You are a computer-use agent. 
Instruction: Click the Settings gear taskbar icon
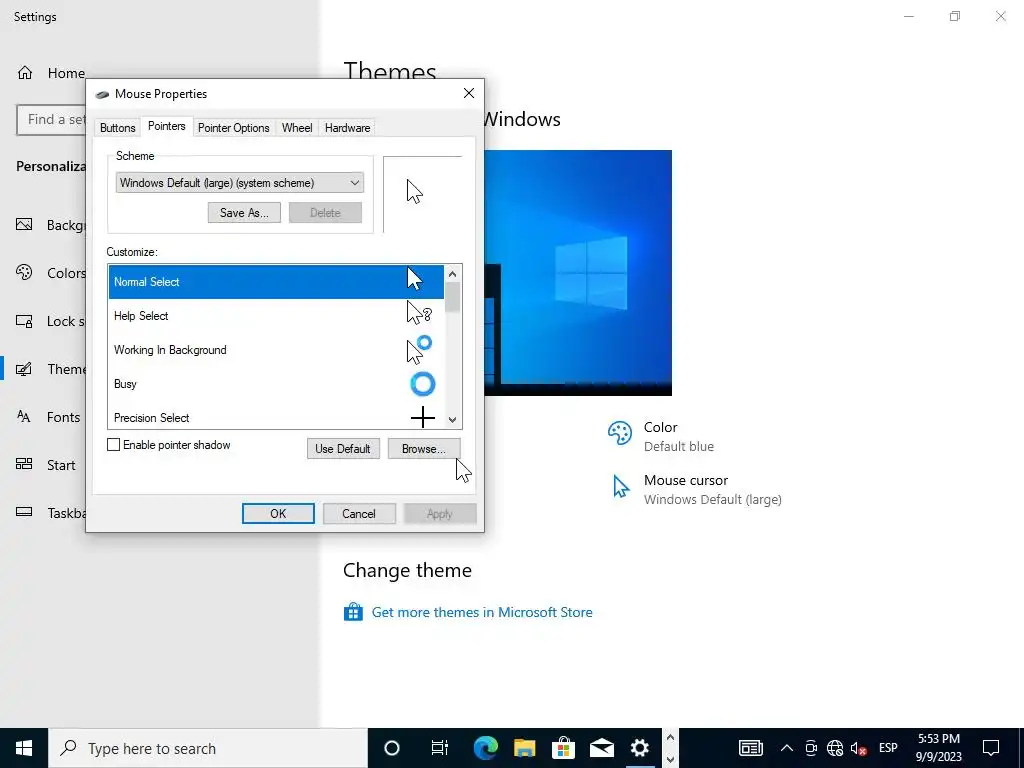[640, 748]
